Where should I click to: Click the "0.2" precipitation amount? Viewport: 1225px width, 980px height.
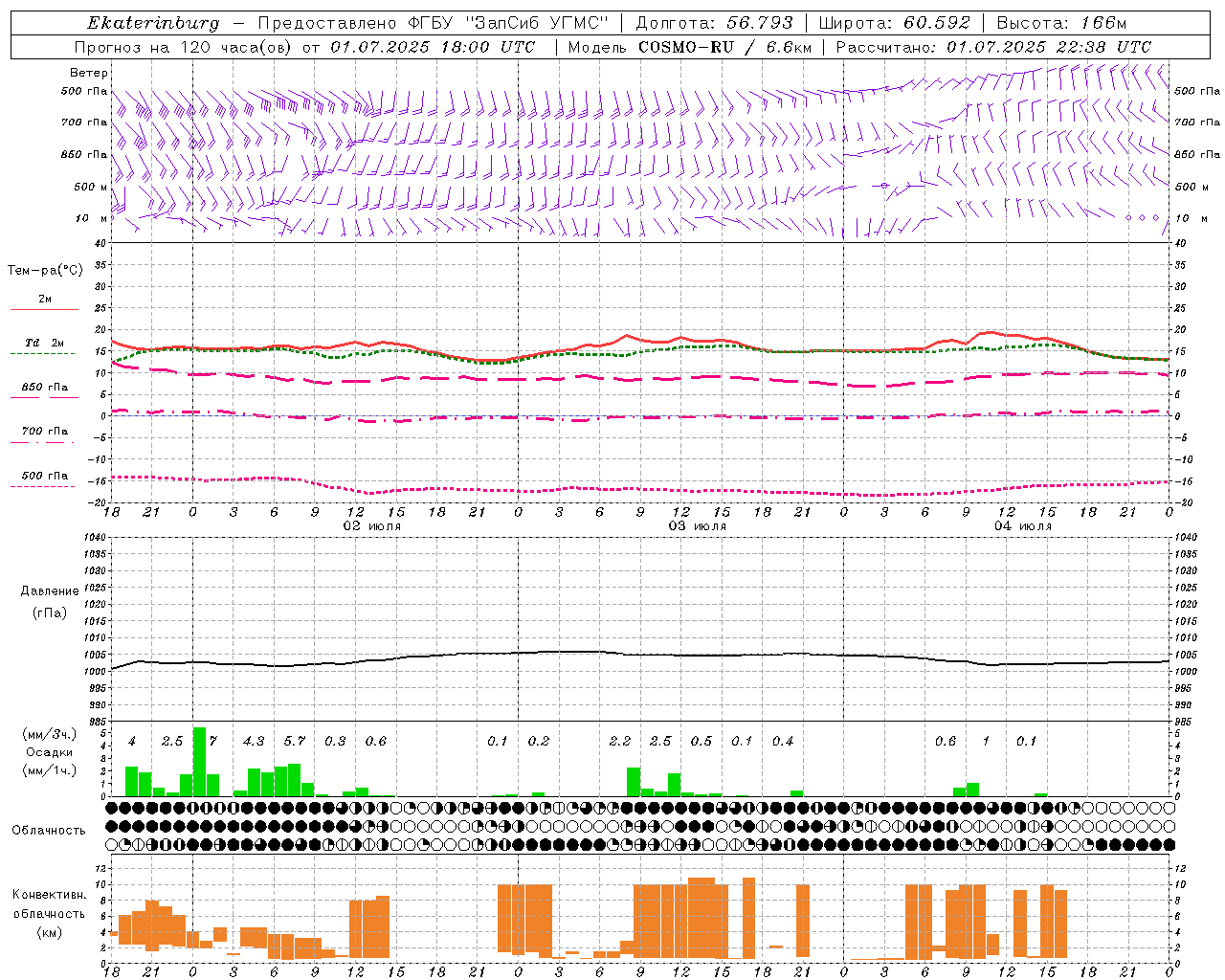539,741
